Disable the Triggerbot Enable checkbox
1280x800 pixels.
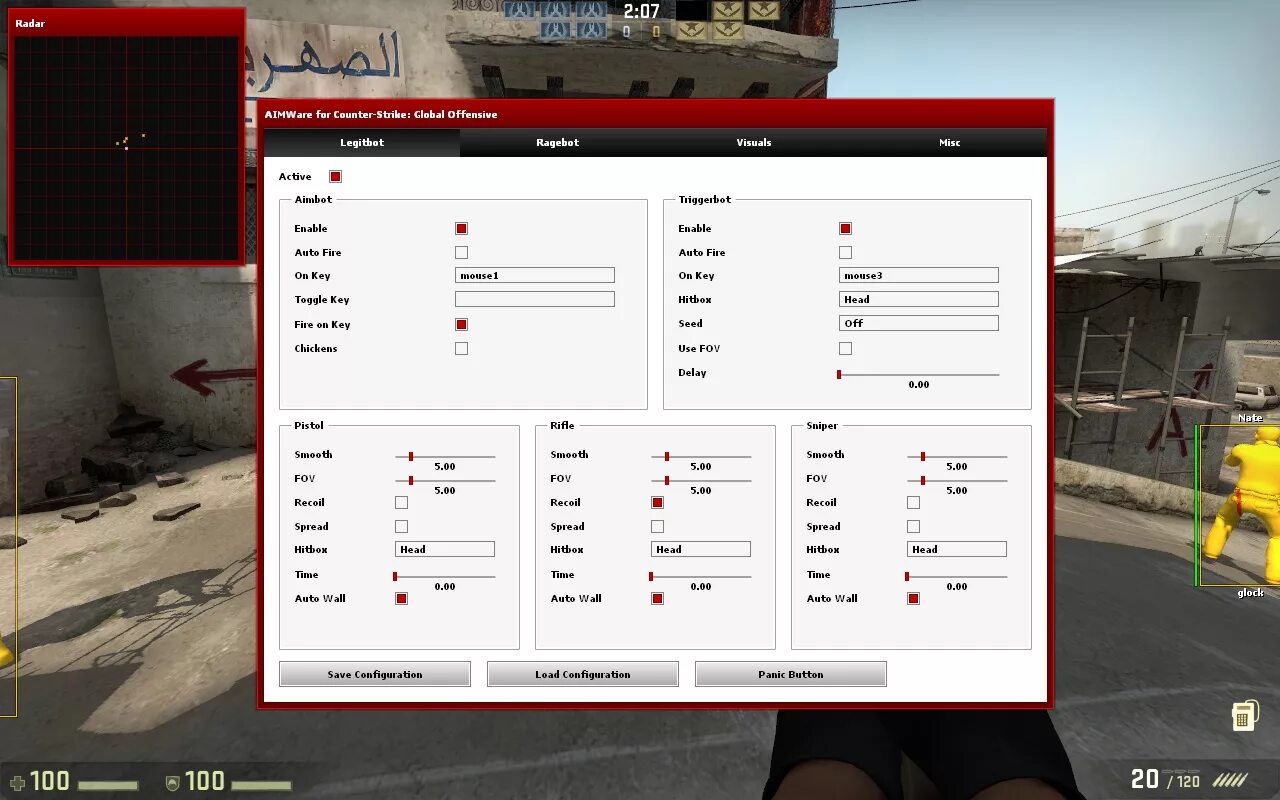coord(845,229)
